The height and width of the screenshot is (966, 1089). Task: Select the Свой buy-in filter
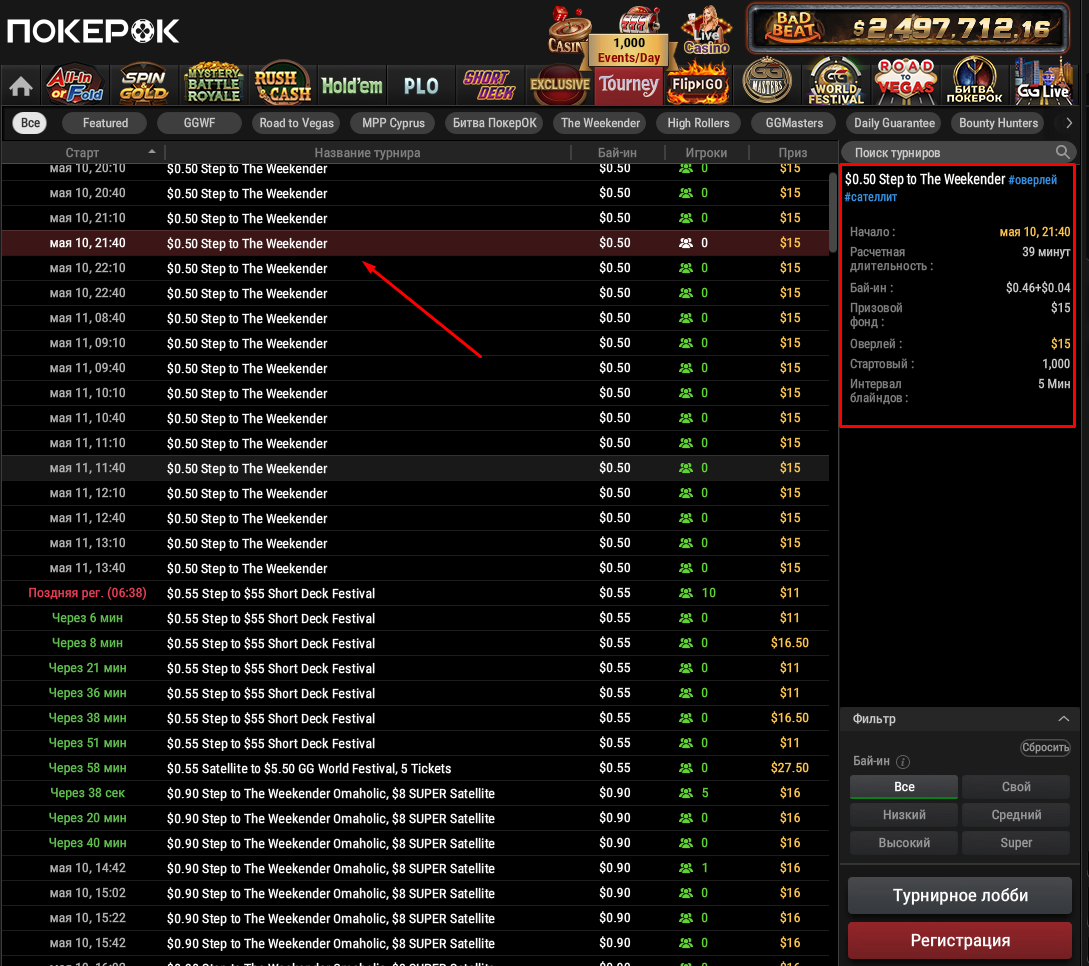pos(1015,787)
